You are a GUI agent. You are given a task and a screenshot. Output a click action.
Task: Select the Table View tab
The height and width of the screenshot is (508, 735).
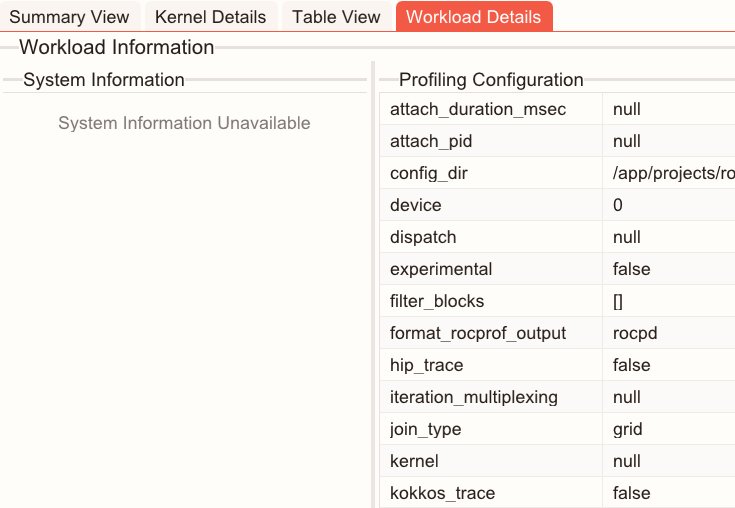pos(336,17)
